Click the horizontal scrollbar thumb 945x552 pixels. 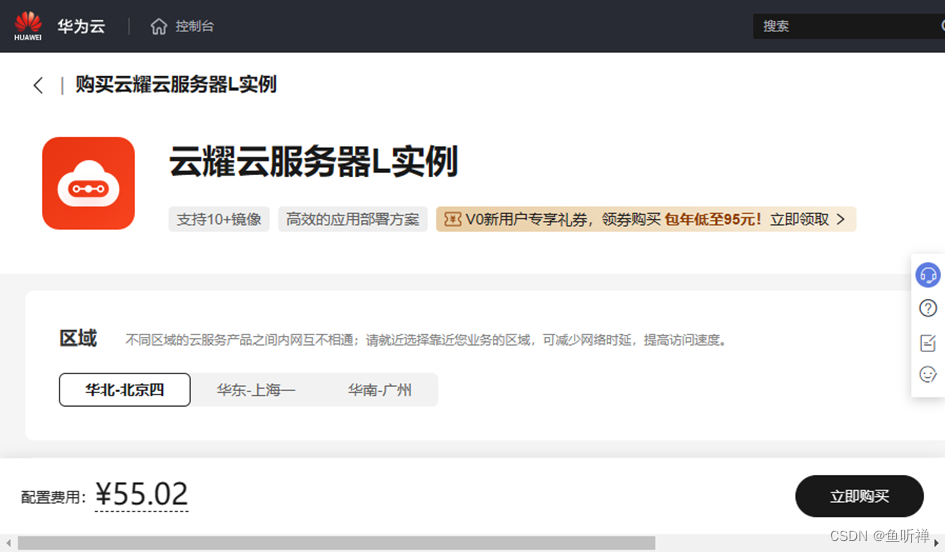tap(336, 543)
